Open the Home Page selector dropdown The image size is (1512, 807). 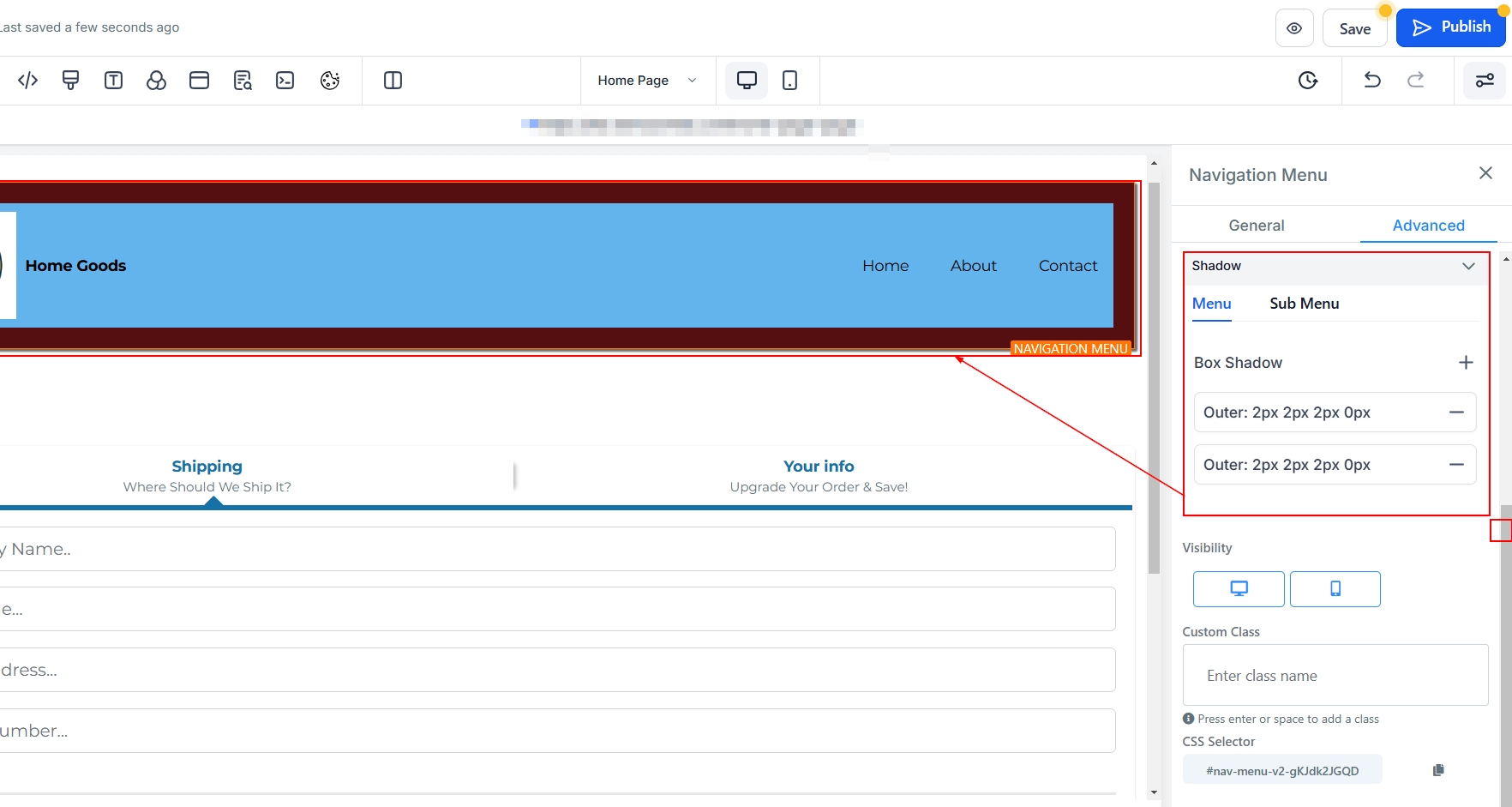[647, 81]
